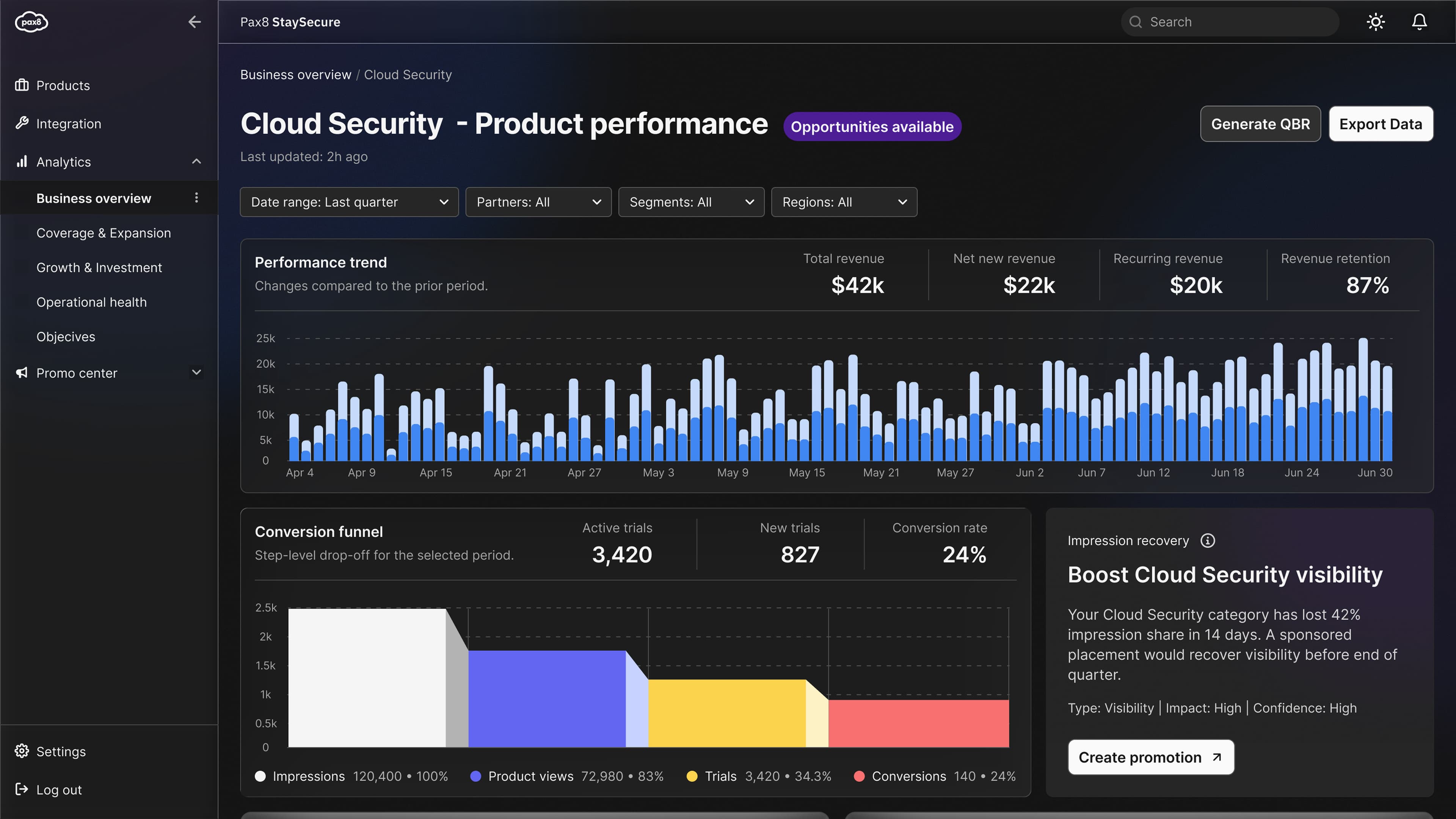Go to Coverage & Expansion page
Screen dimensions: 1456x819
click(104, 233)
